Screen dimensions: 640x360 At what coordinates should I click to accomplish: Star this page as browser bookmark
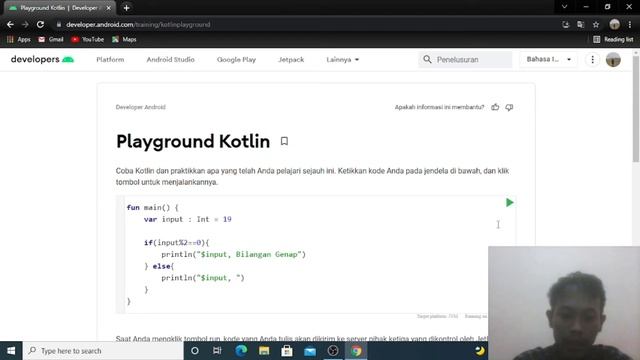(x=596, y=24)
